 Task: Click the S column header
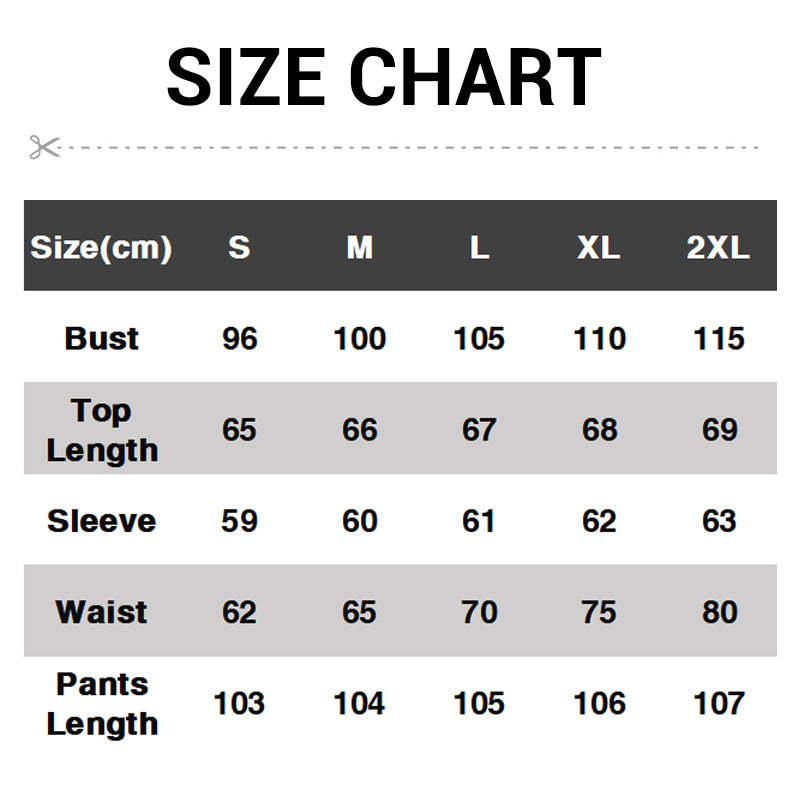pyautogui.click(x=239, y=247)
